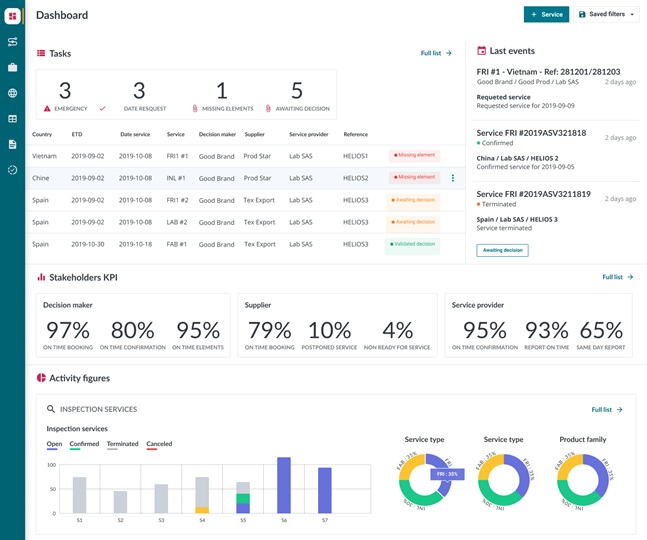Open the Dashboard icon in sidebar
647x540 pixels.
click(12, 16)
